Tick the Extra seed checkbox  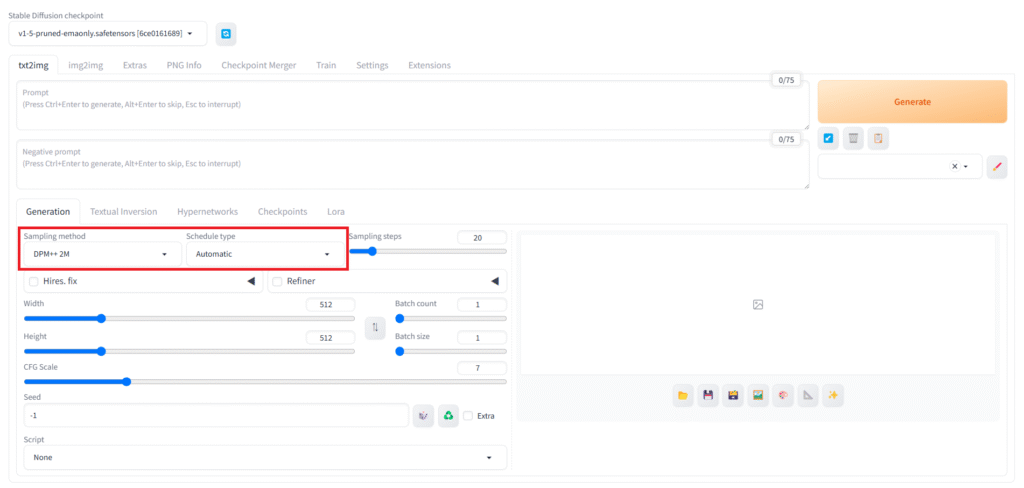click(468, 416)
